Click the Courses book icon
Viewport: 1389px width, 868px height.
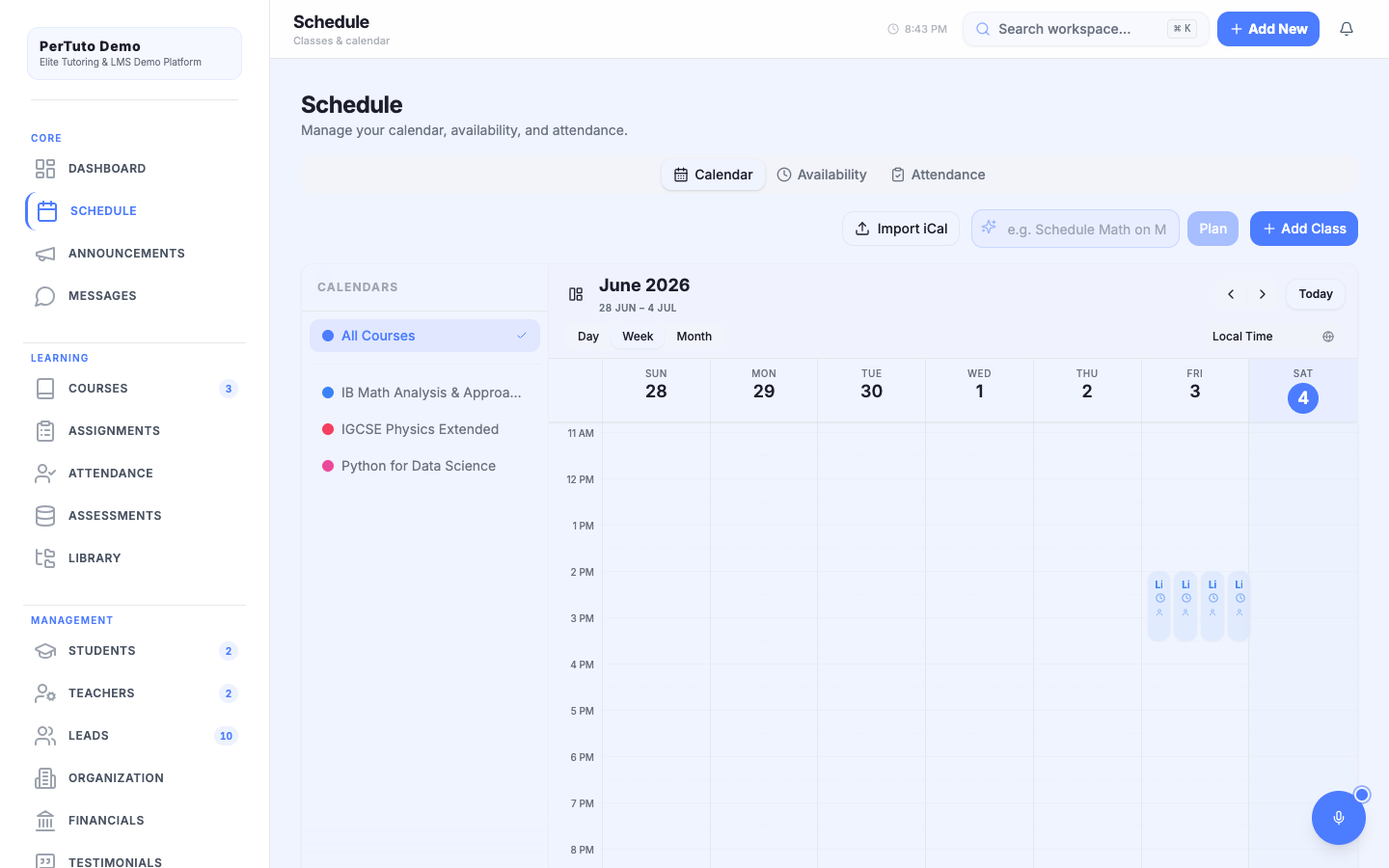coord(45,389)
